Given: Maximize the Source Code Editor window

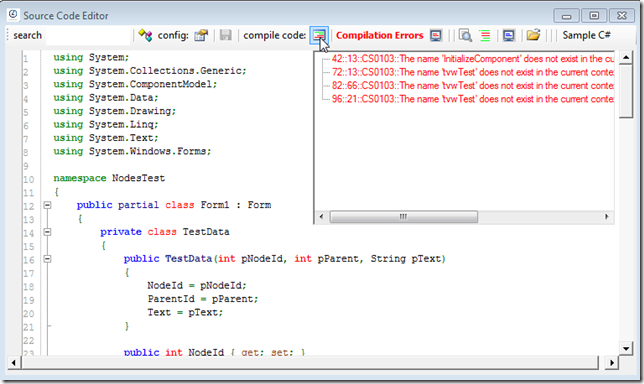Looking at the screenshot, I should [594, 16].
